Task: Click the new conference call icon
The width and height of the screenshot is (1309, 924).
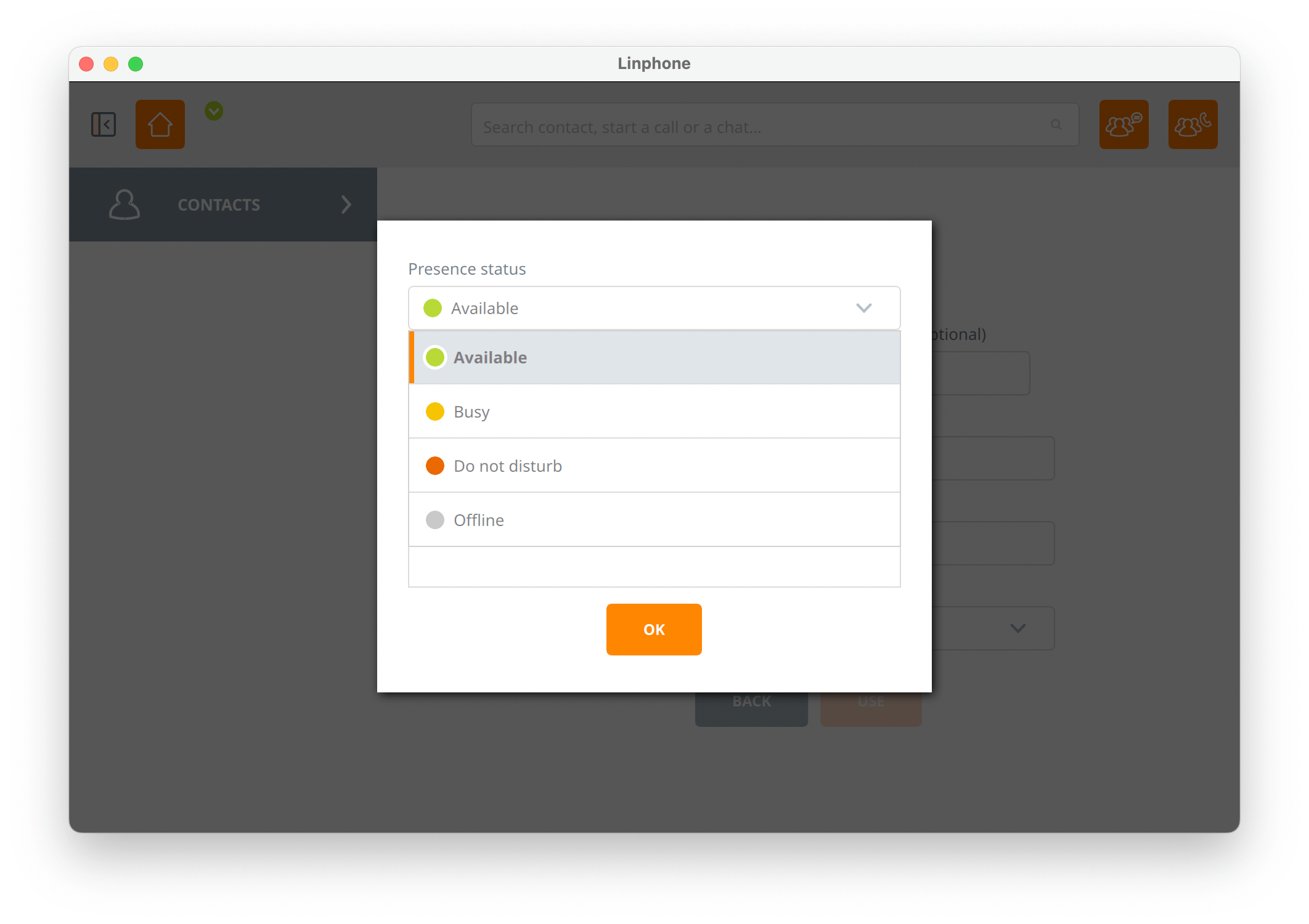Action: click(1192, 124)
